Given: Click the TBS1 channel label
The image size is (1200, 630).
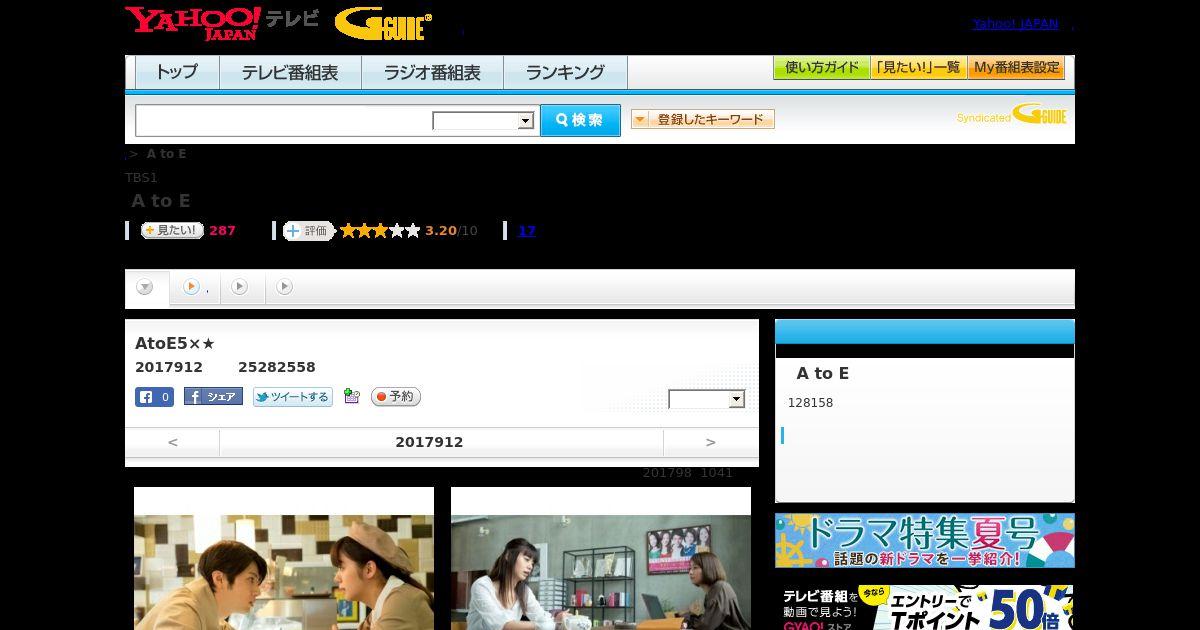Looking at the screenshot, I should (x=141, y=178).
